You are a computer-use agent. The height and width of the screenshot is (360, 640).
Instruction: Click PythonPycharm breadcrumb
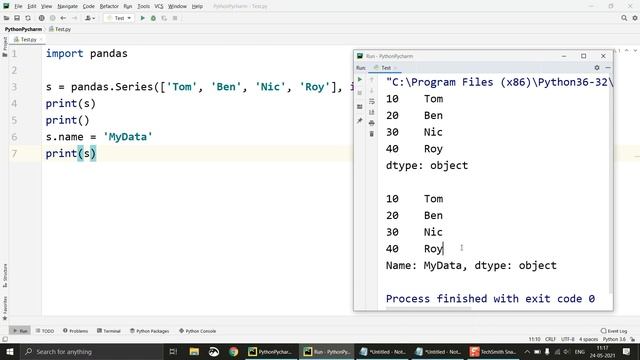click(23, 29)
